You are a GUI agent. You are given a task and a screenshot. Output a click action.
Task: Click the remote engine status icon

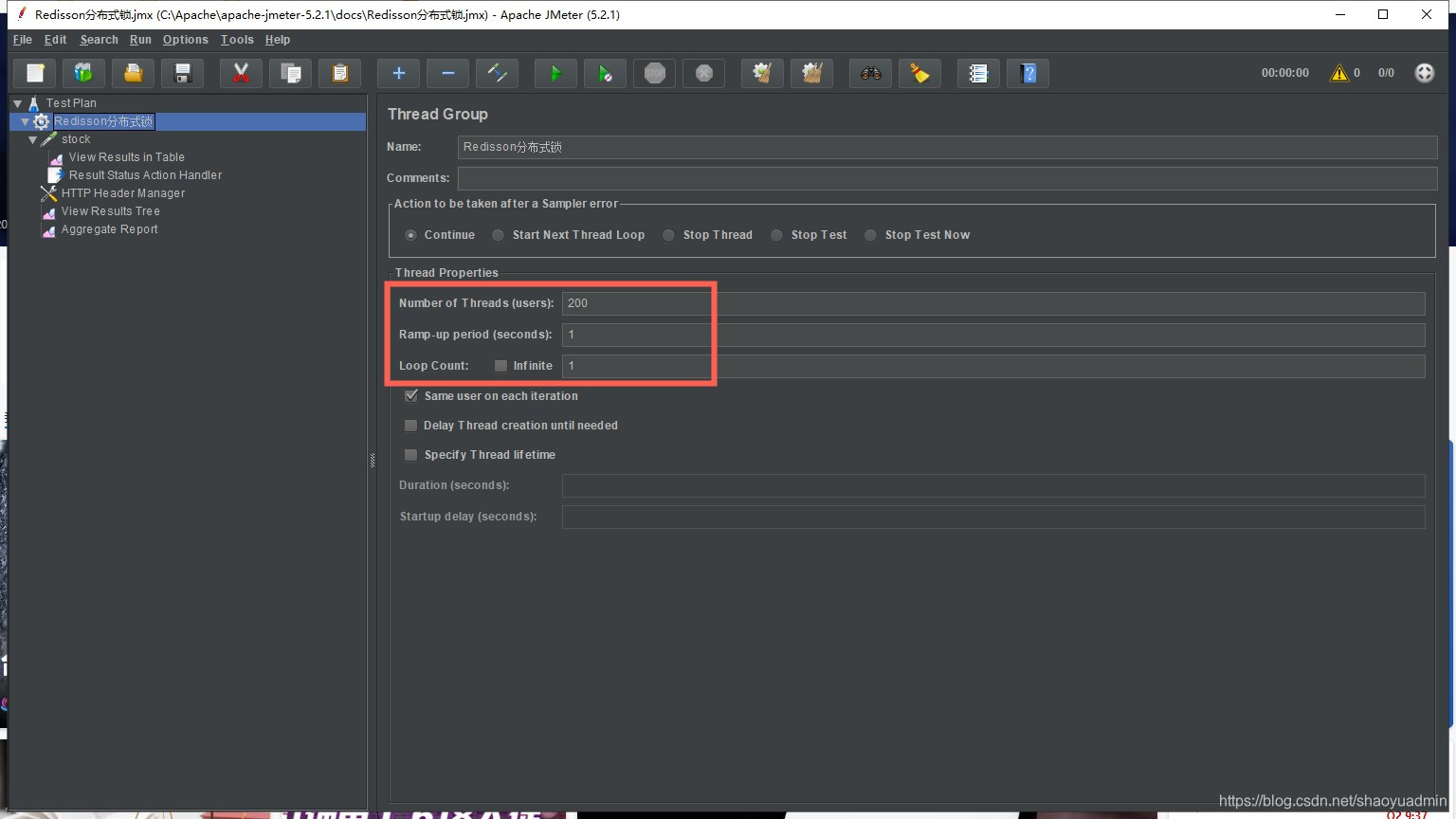[x=1425, y=73]
